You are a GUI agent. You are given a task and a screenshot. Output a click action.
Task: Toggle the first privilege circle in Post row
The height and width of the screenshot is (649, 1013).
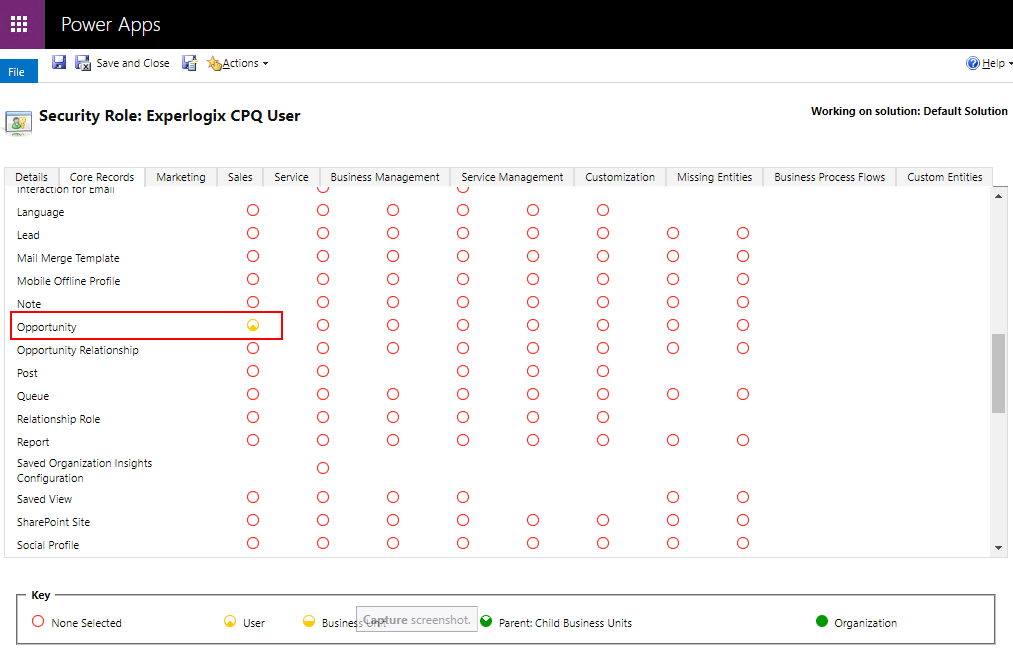click(253, 371)
